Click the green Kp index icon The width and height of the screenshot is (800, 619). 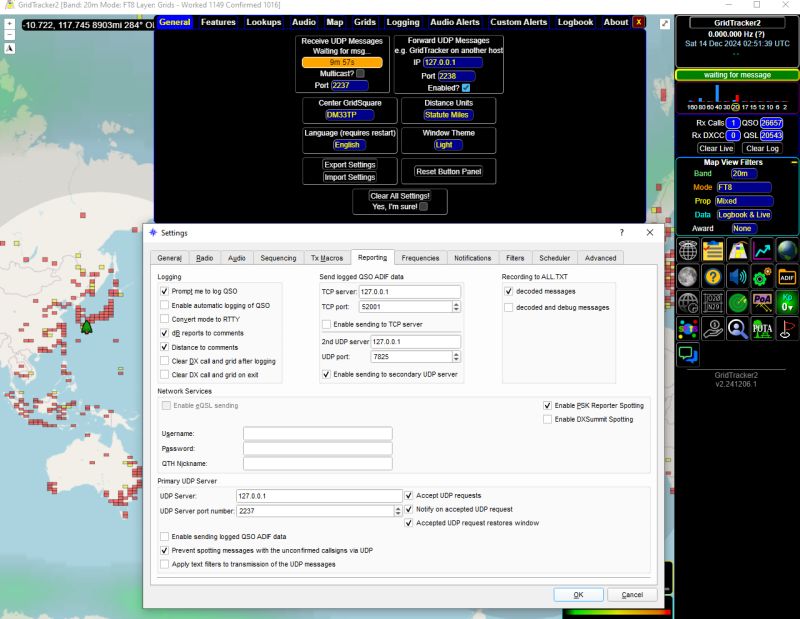coord(787,303)
